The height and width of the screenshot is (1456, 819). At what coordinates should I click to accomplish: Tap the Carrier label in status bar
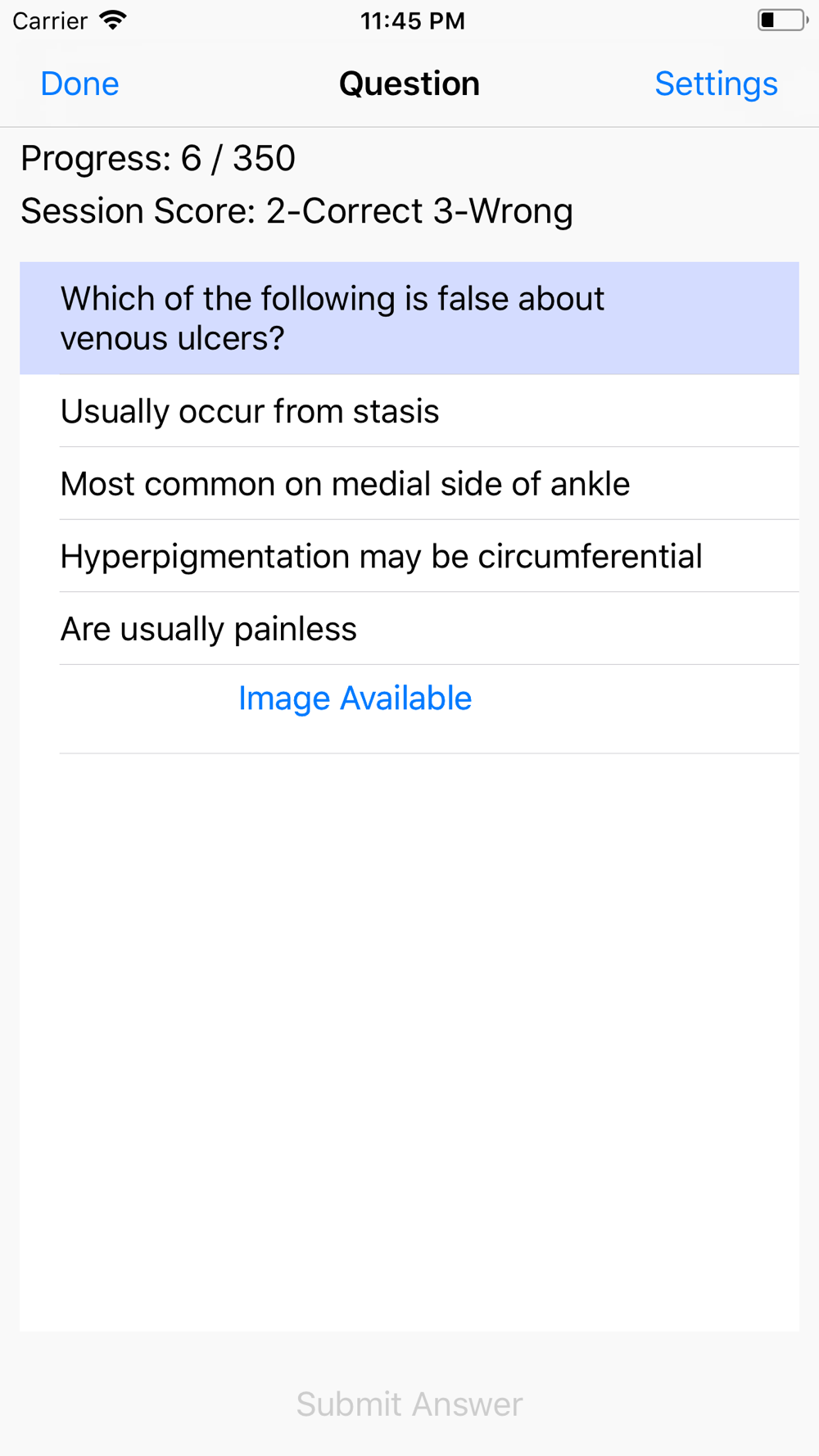pos(50,20)
